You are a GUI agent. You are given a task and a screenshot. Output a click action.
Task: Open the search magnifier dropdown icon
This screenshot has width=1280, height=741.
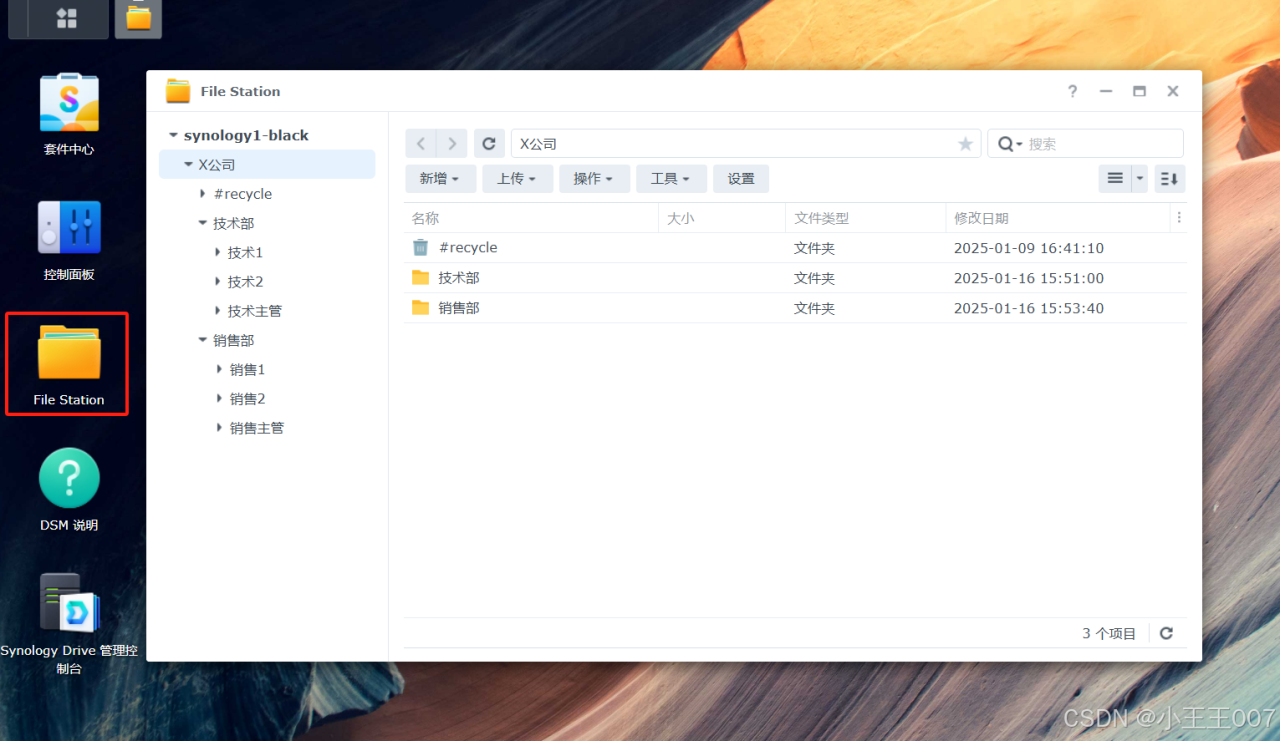[x=1010, y=143]
